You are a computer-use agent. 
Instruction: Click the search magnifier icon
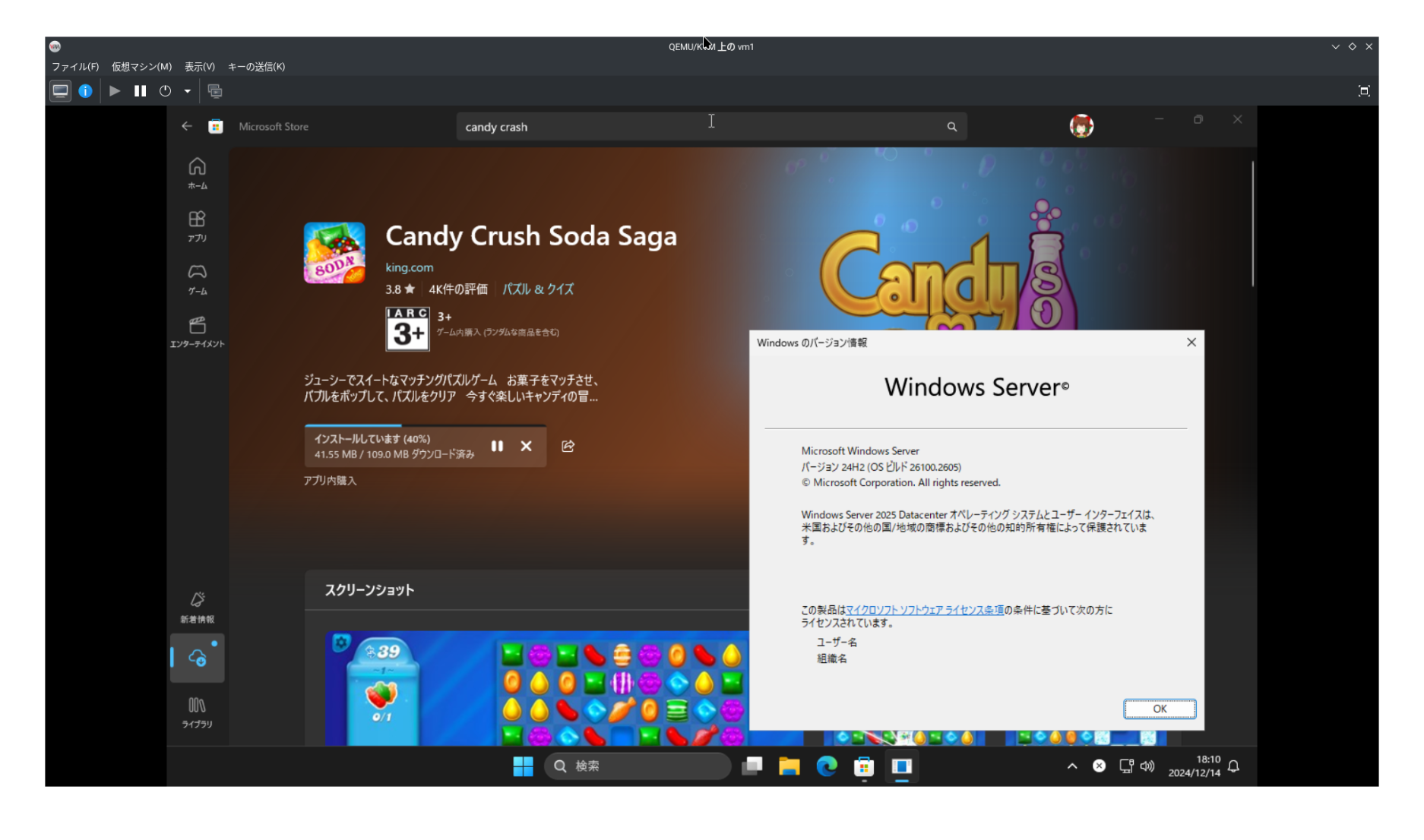[x=951, y=127]
